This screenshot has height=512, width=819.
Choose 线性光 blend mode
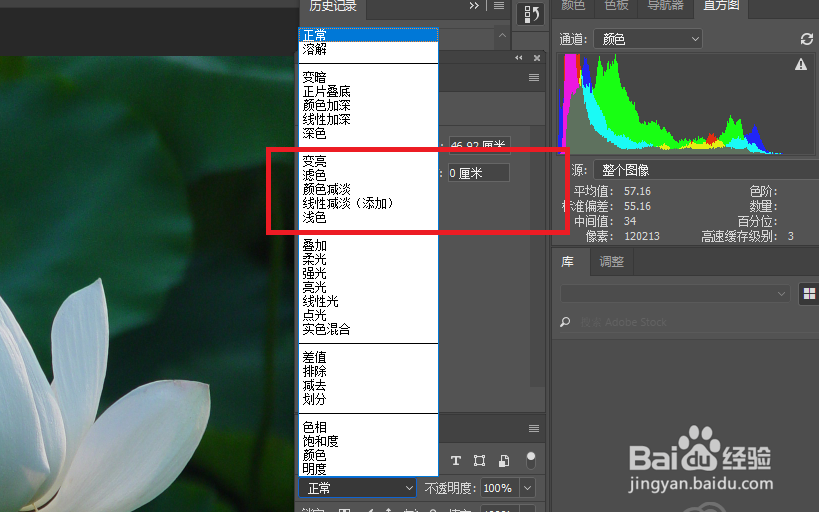coord(368,301)
